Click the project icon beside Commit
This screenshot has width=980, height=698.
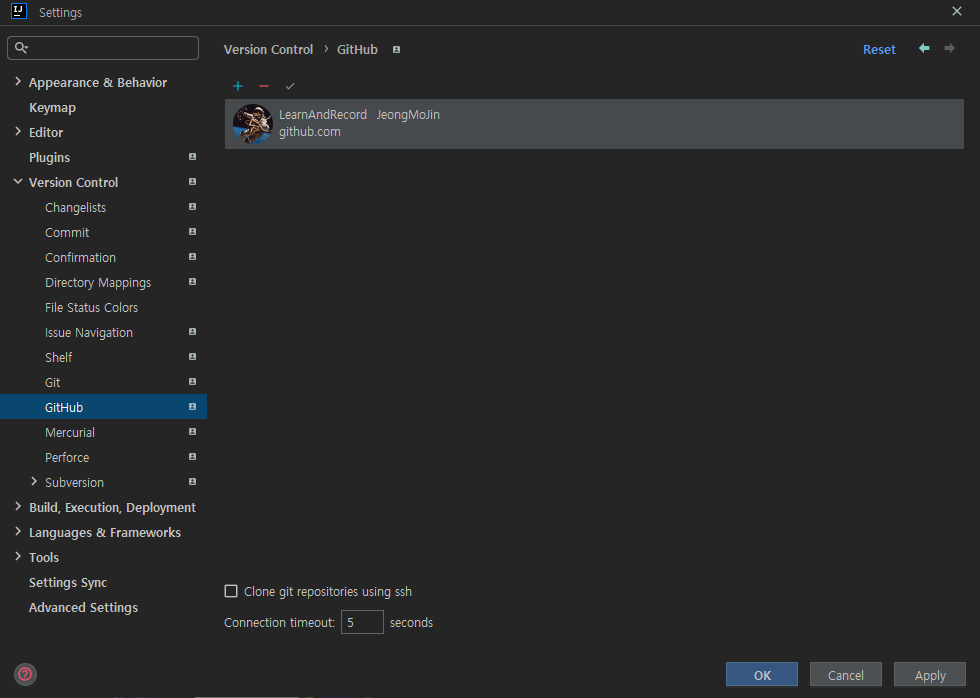pyautogui.click(x=192, y=232)
